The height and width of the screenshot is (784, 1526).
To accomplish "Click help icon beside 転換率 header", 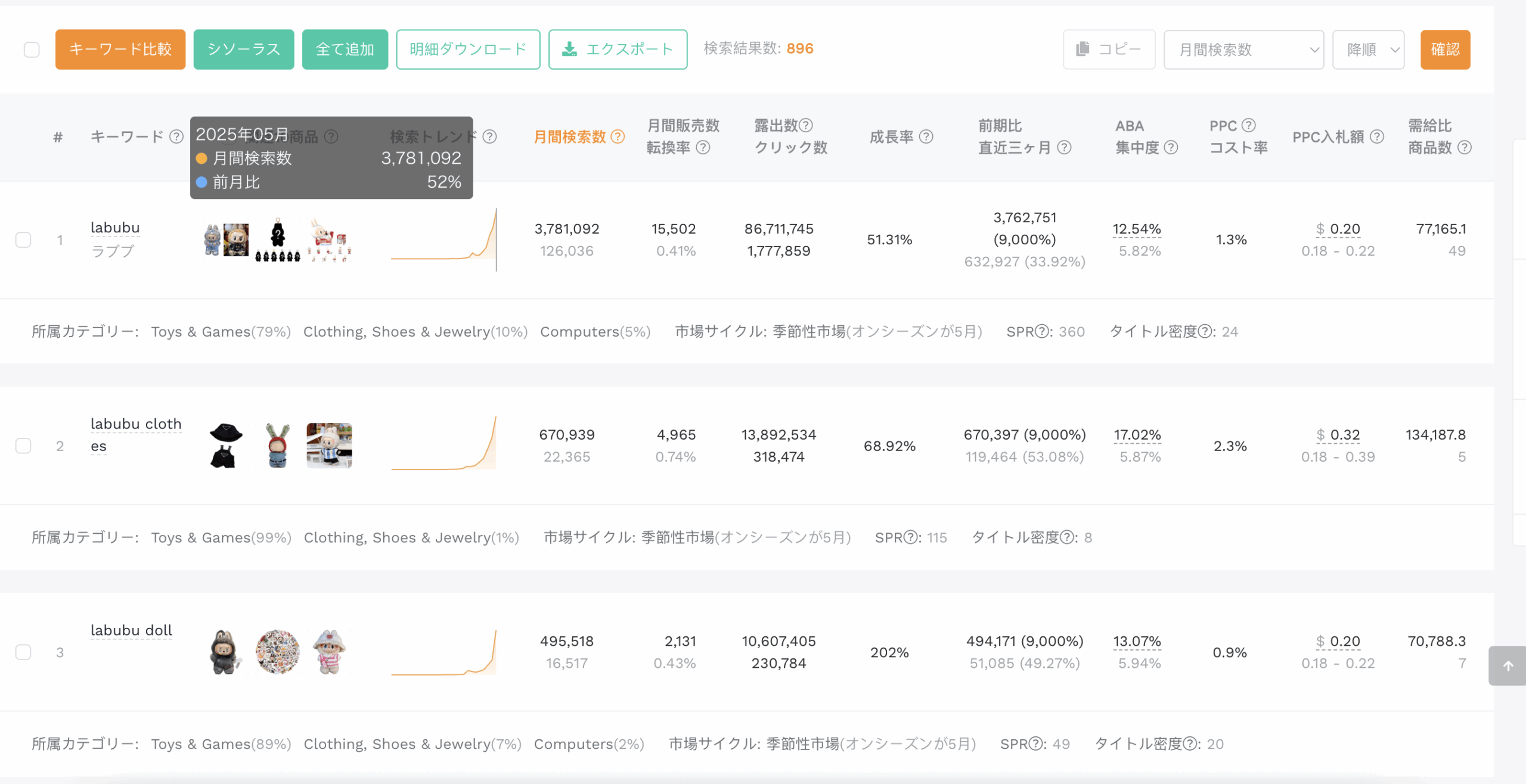I will tap(703, 148).
